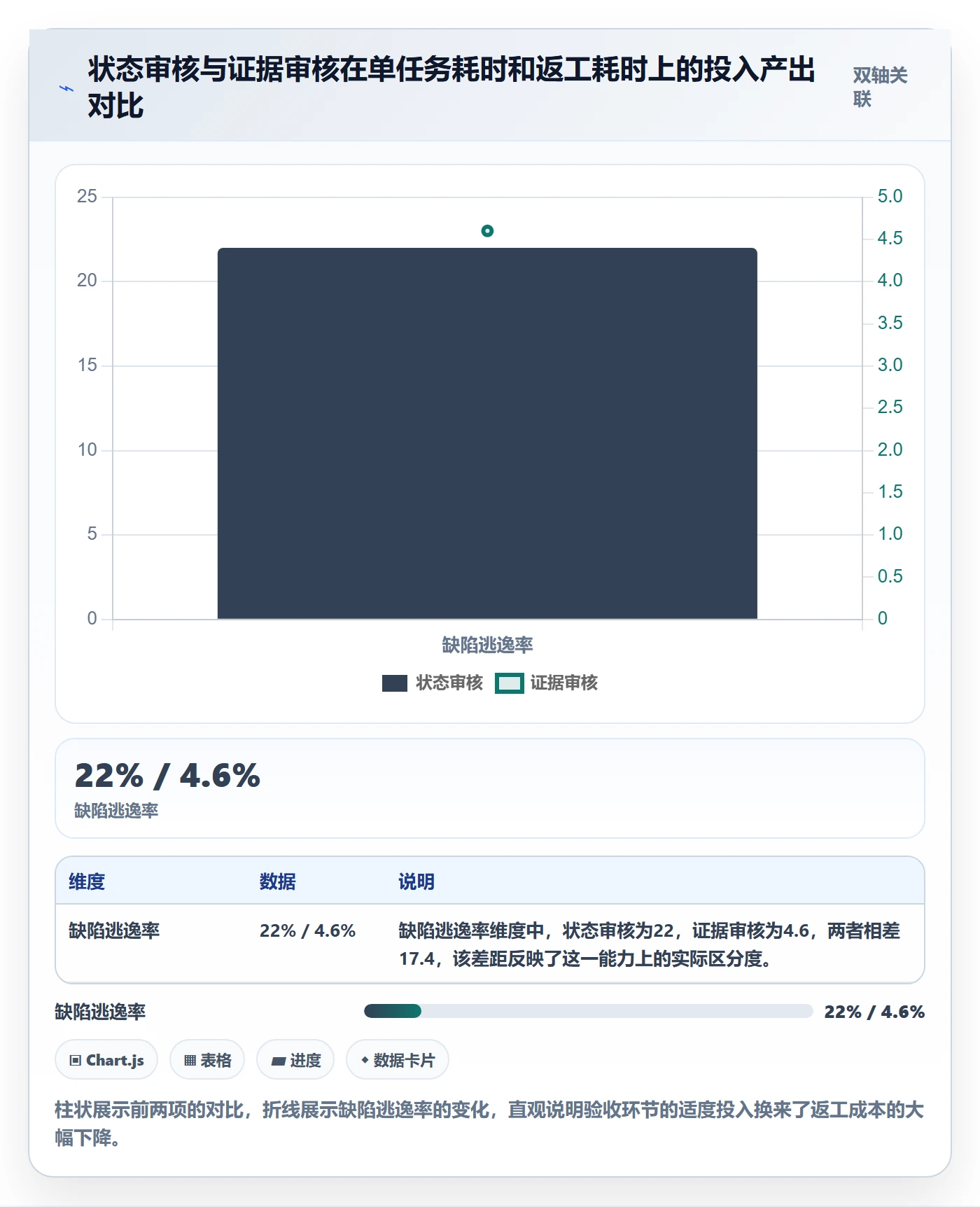
Task: Click the 缺陷逃逸率 x-axis category label
Action: pyautogui.click(x=487, y=645)
